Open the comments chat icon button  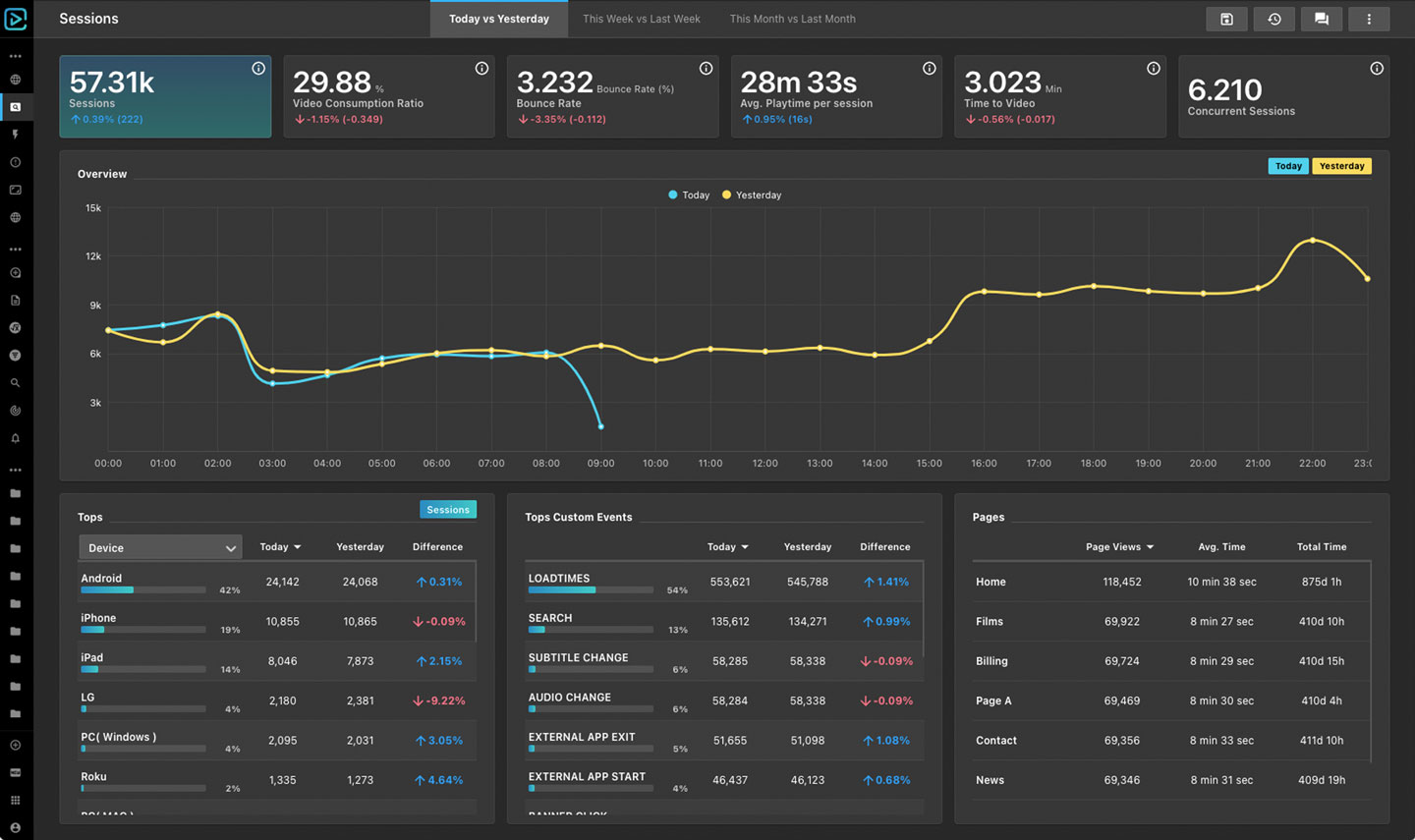pos(1322,19)
